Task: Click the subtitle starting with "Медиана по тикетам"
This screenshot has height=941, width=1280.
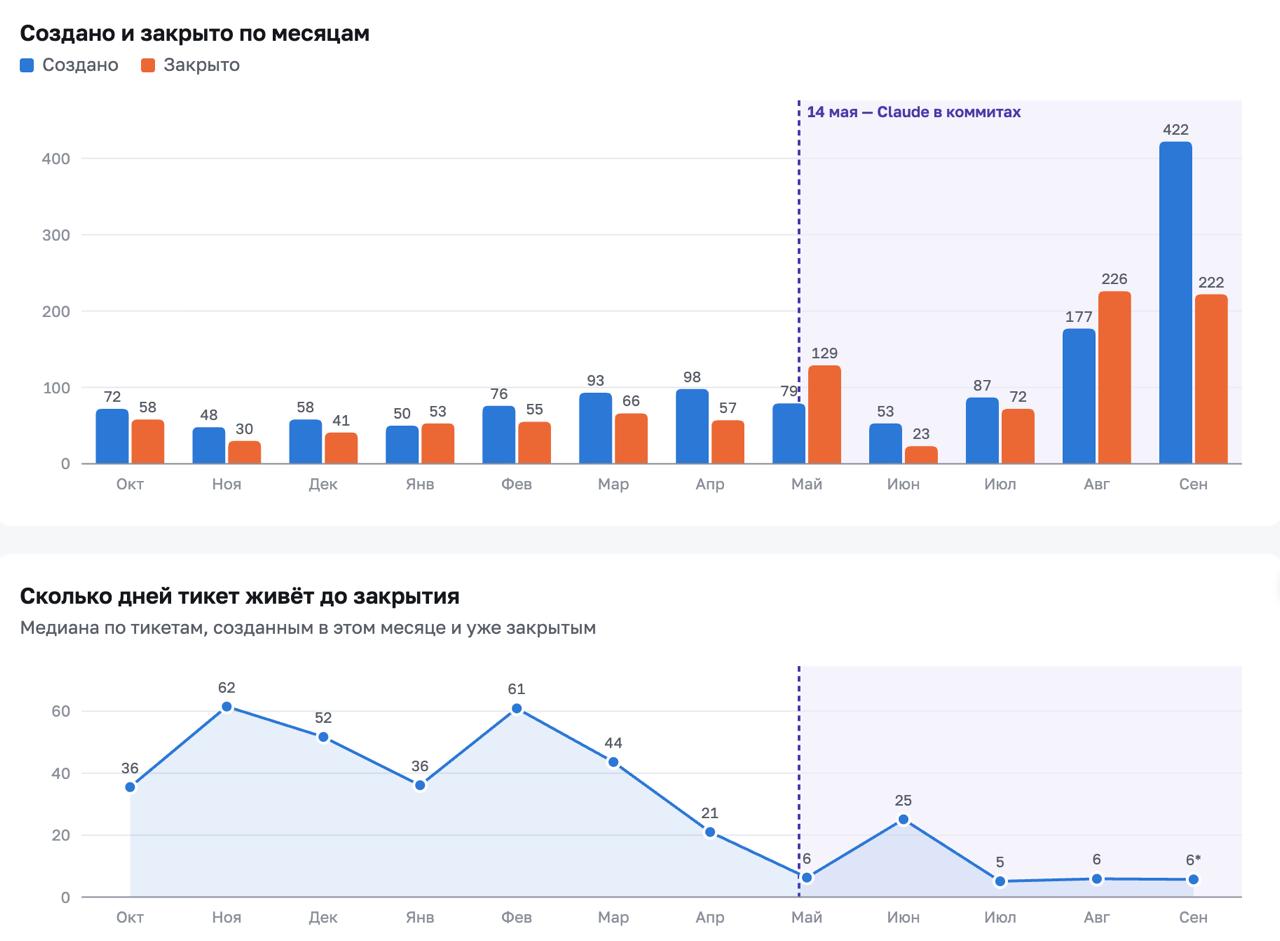Action: pos(308,628)
